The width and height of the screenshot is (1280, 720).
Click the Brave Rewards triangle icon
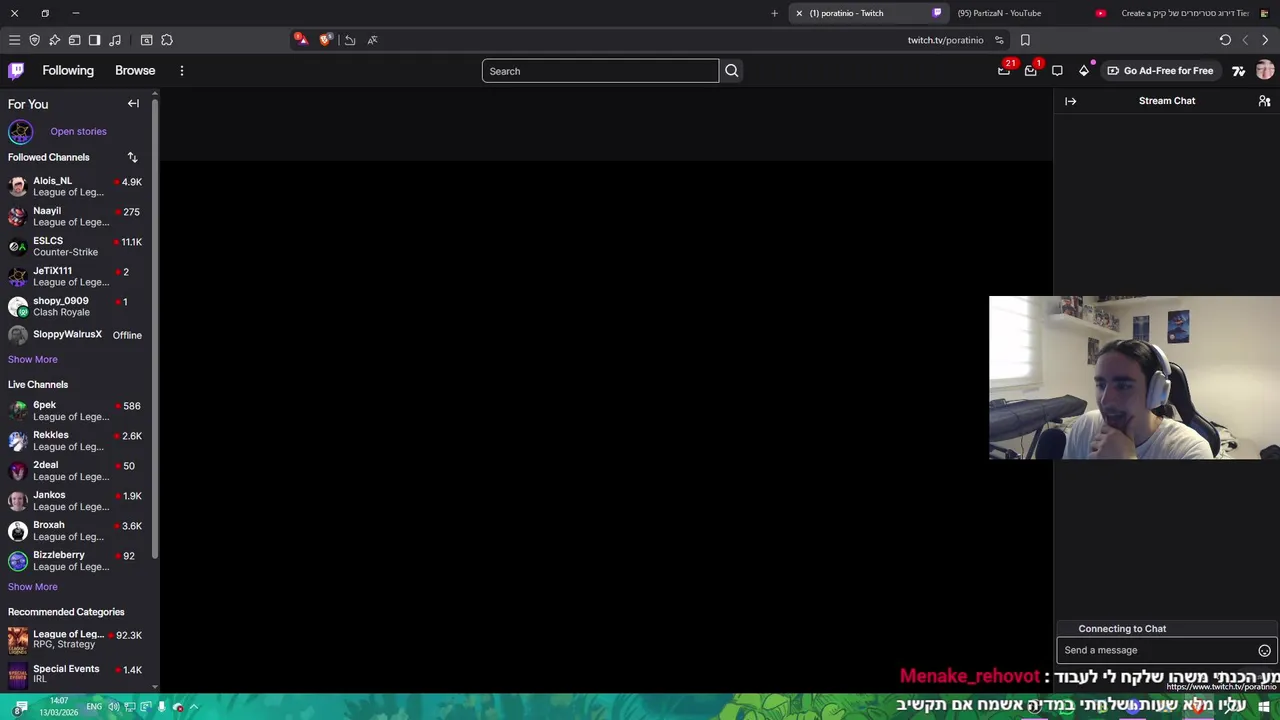[x=301, y=40]
